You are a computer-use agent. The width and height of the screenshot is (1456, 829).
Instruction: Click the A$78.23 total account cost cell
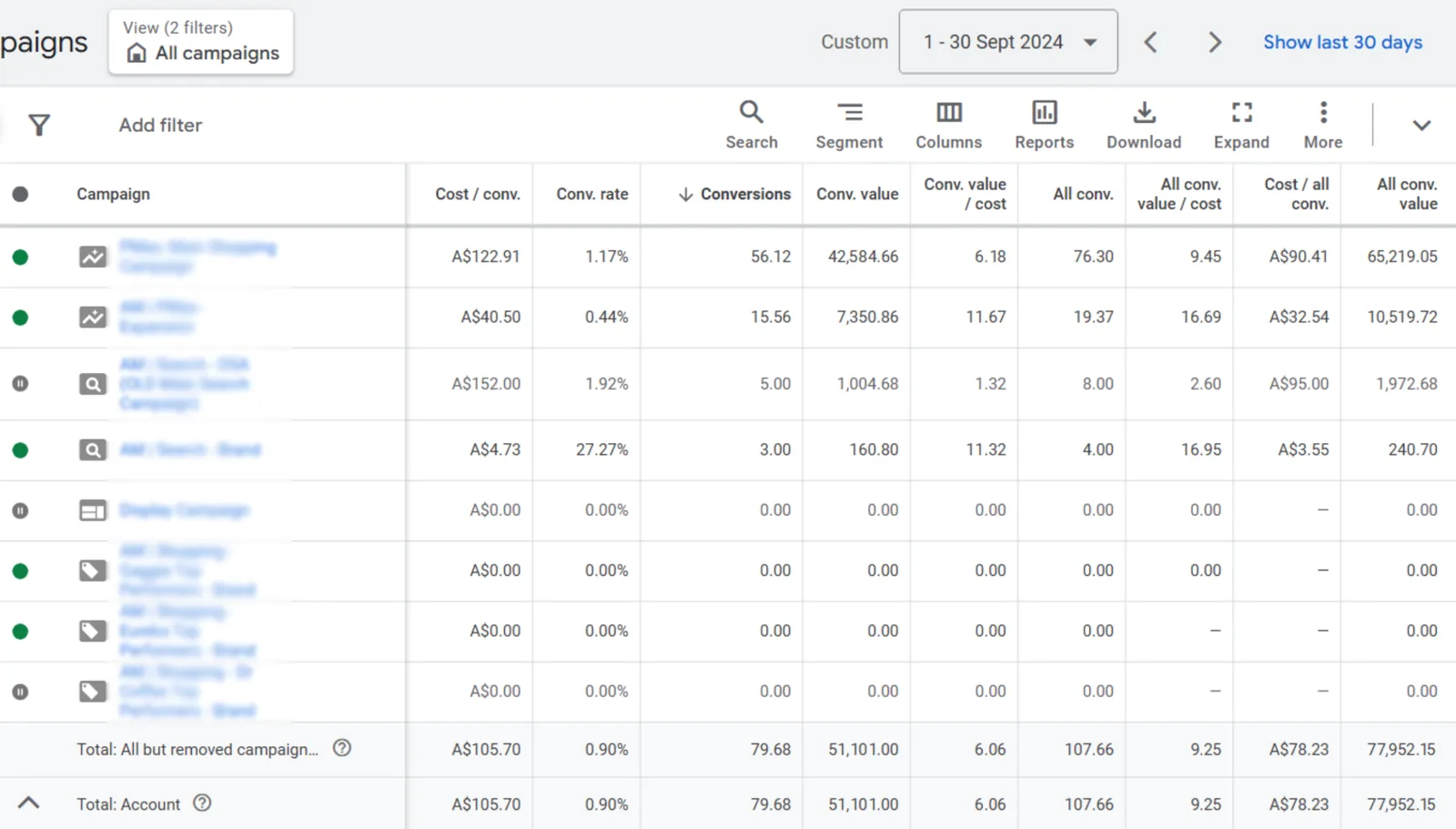pos(1299,804)
